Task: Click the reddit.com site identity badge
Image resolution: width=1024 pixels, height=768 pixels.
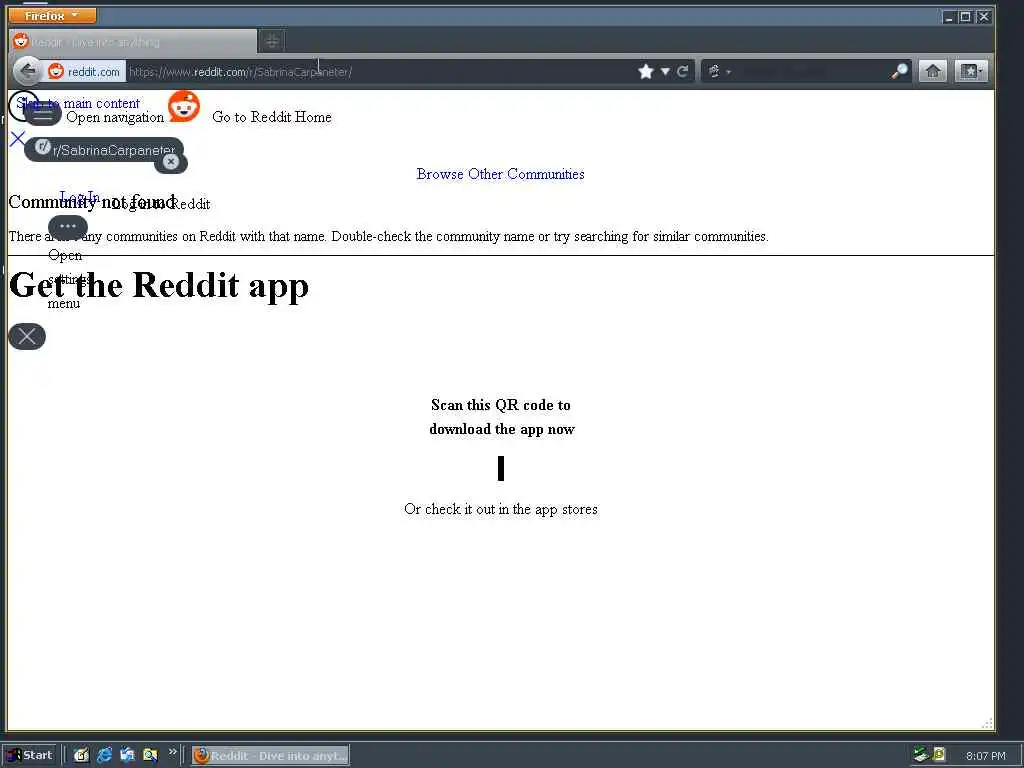Action: point(85,71)
